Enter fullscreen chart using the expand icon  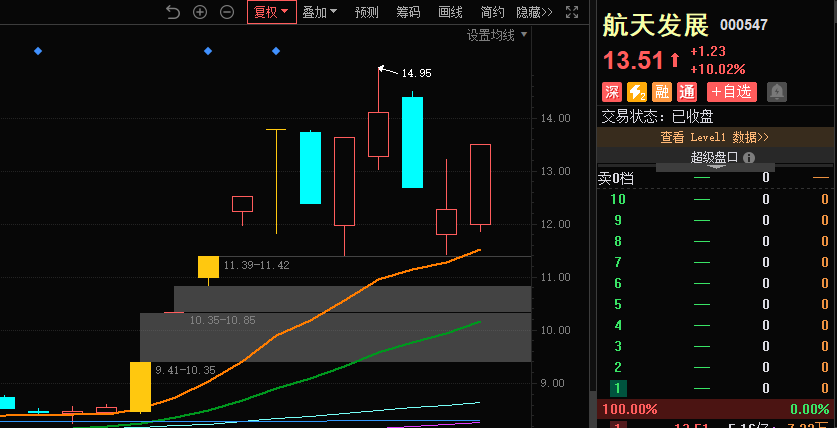pyautogui.click(x=571, y=12)
